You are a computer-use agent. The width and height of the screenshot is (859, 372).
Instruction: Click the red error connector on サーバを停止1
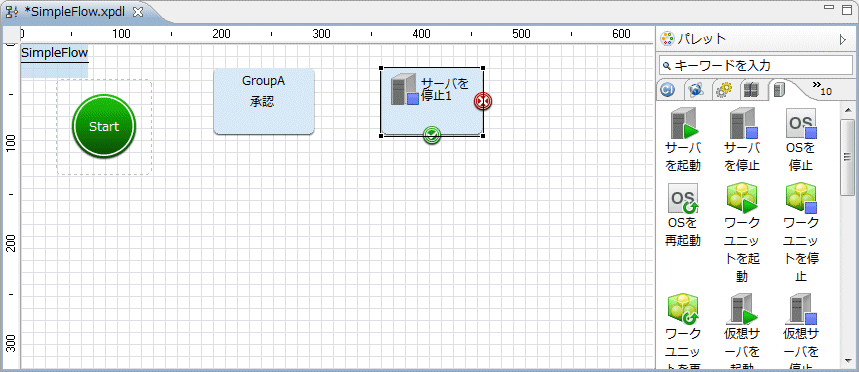point(483,101)
